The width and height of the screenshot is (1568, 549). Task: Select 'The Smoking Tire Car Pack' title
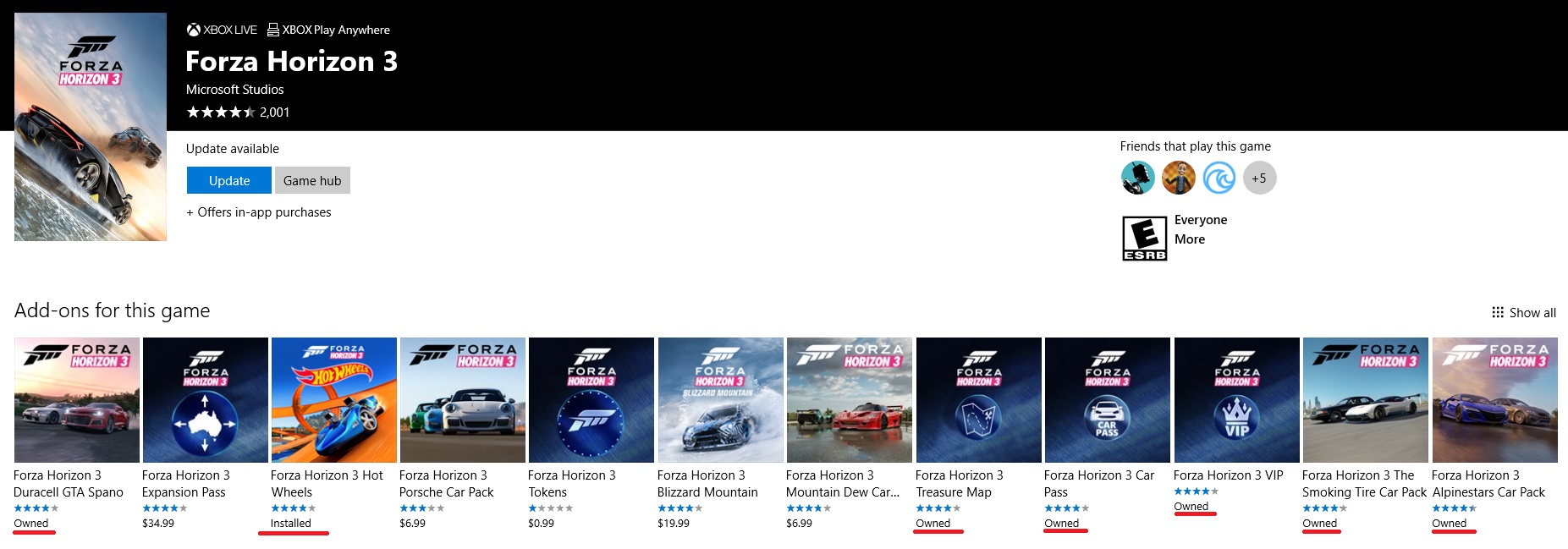click(x=1364, y=484)
